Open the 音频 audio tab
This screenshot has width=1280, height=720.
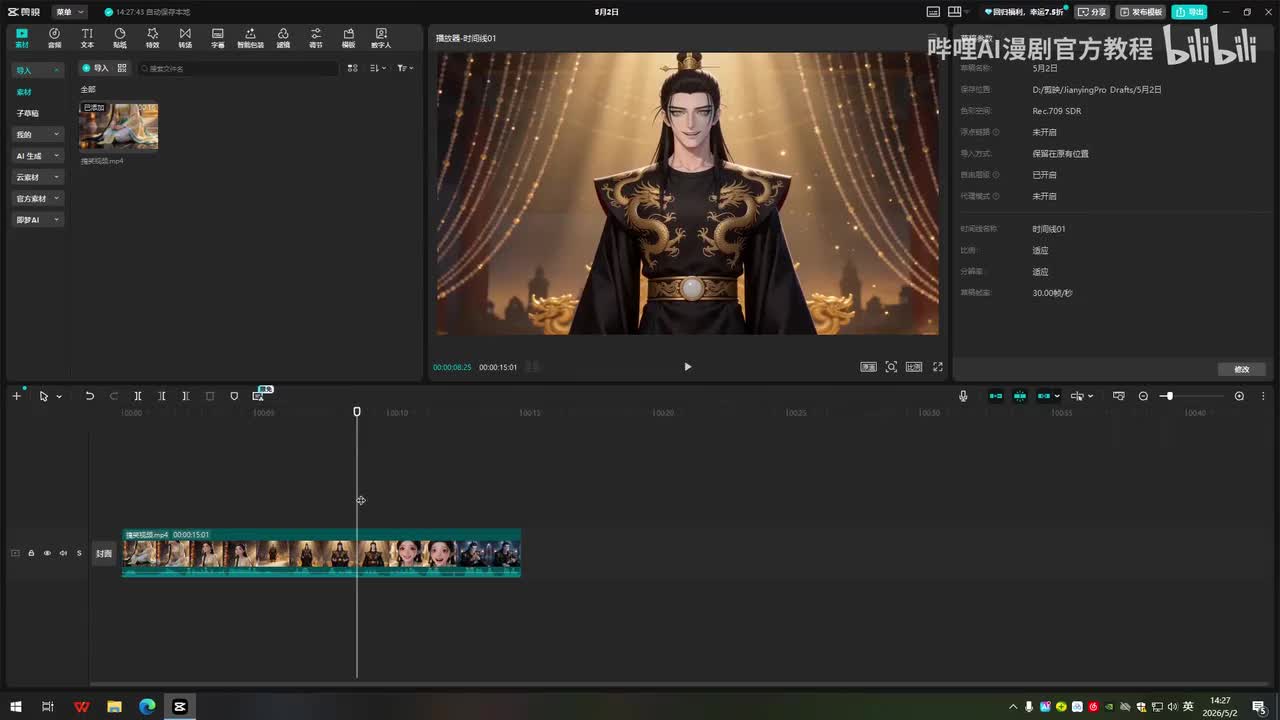[x=54, y=38]
